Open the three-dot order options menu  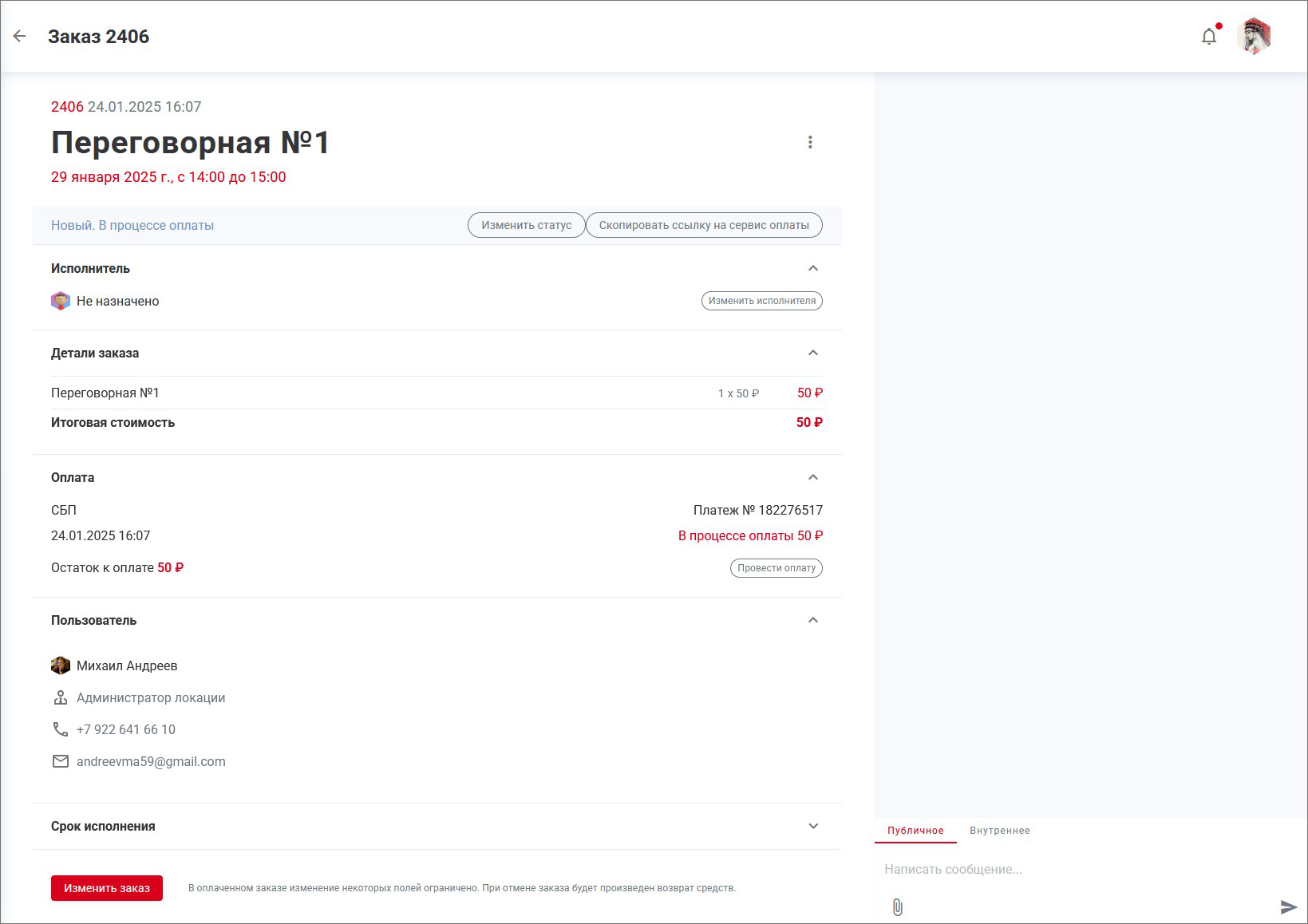[810, 142]
